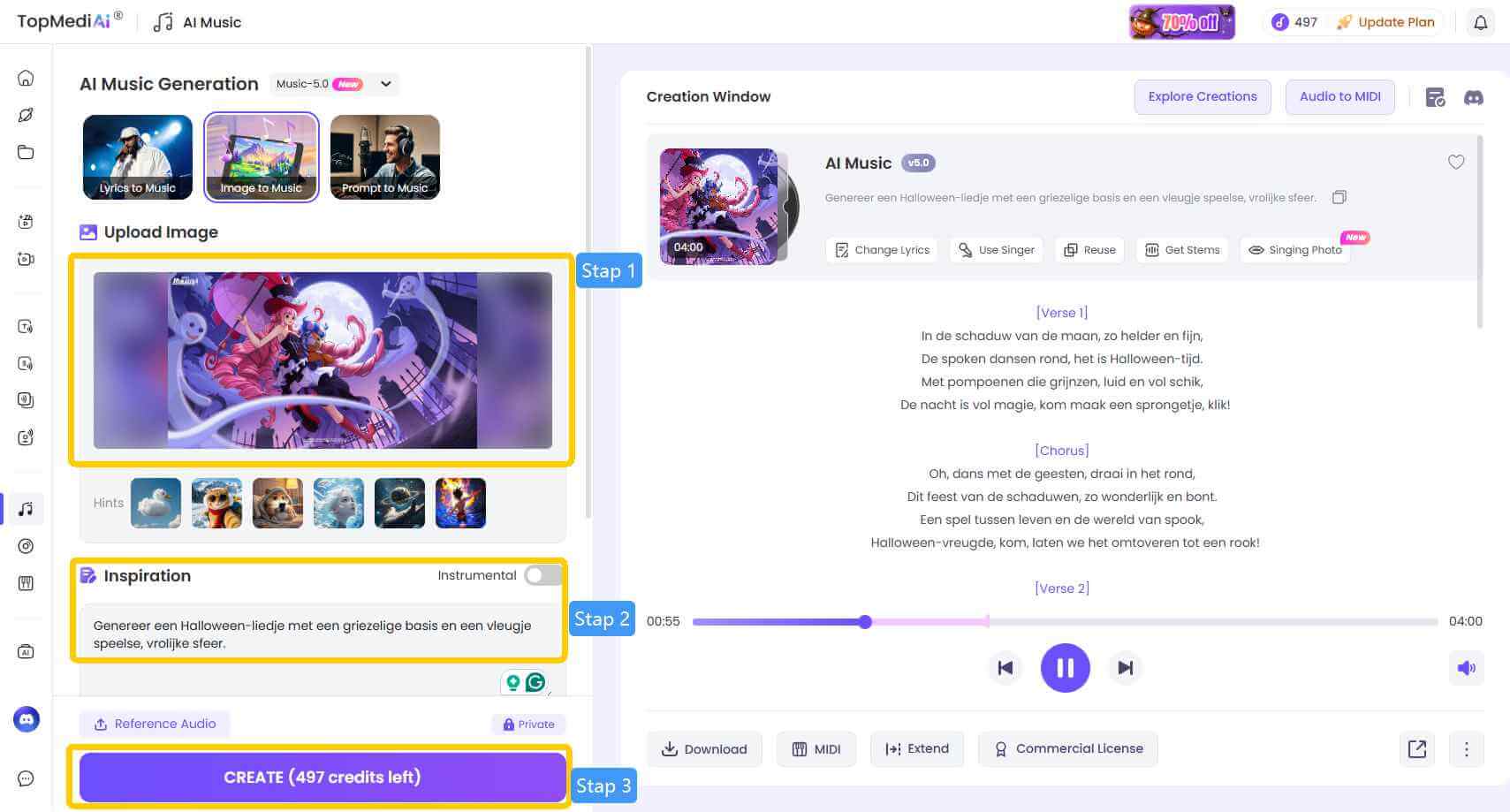Toggle the Instrumental switch

point(543,575)
